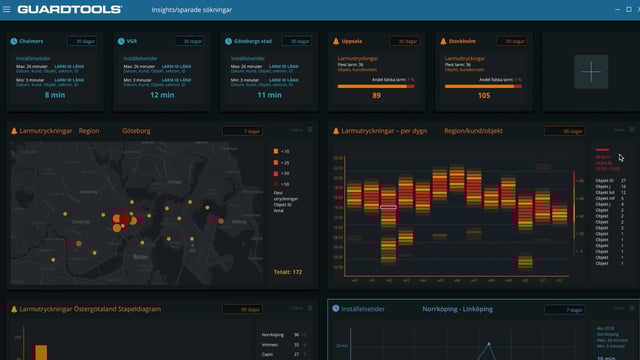The height and width of the screenshot is (360, 640).
Task: Open the period dropdown on Stockholm card
Action: [511, 41]
